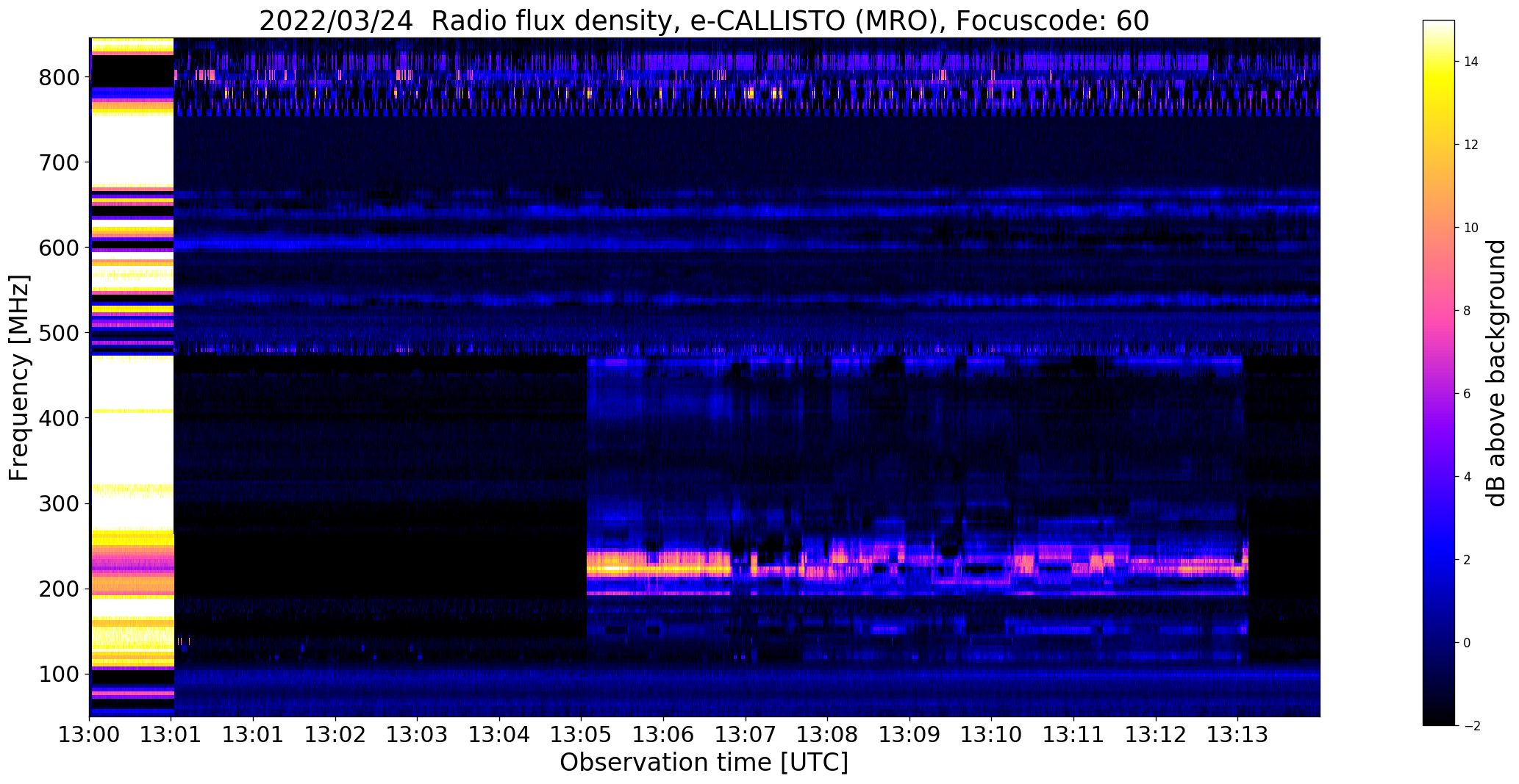
Task: Click the 100 MHz frequency tick label
Action: 60,674
